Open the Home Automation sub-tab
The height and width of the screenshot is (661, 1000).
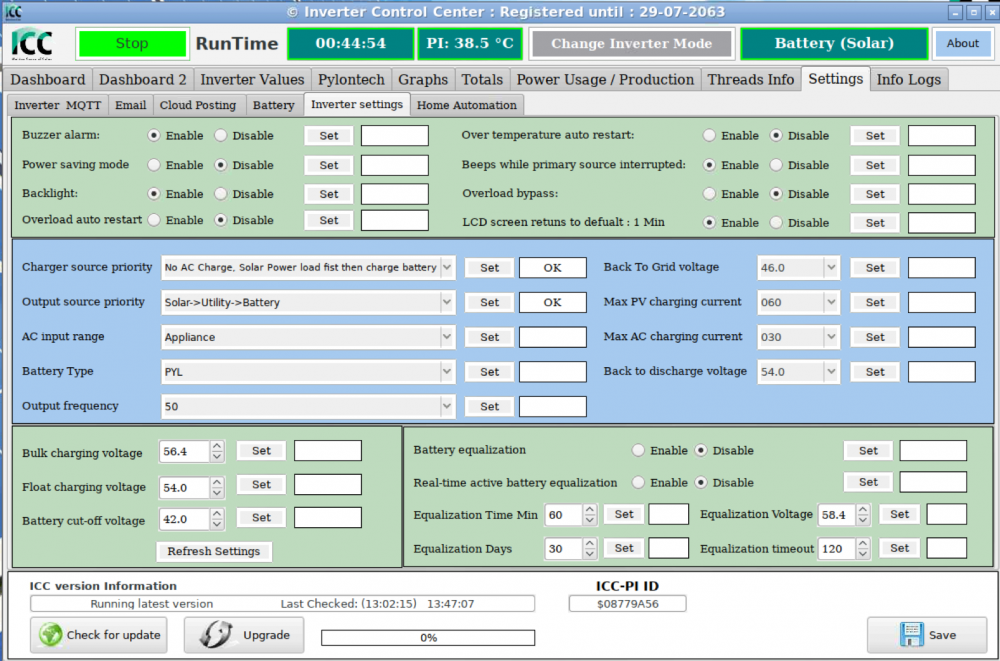pyautogui.click(x=467, y=105)
